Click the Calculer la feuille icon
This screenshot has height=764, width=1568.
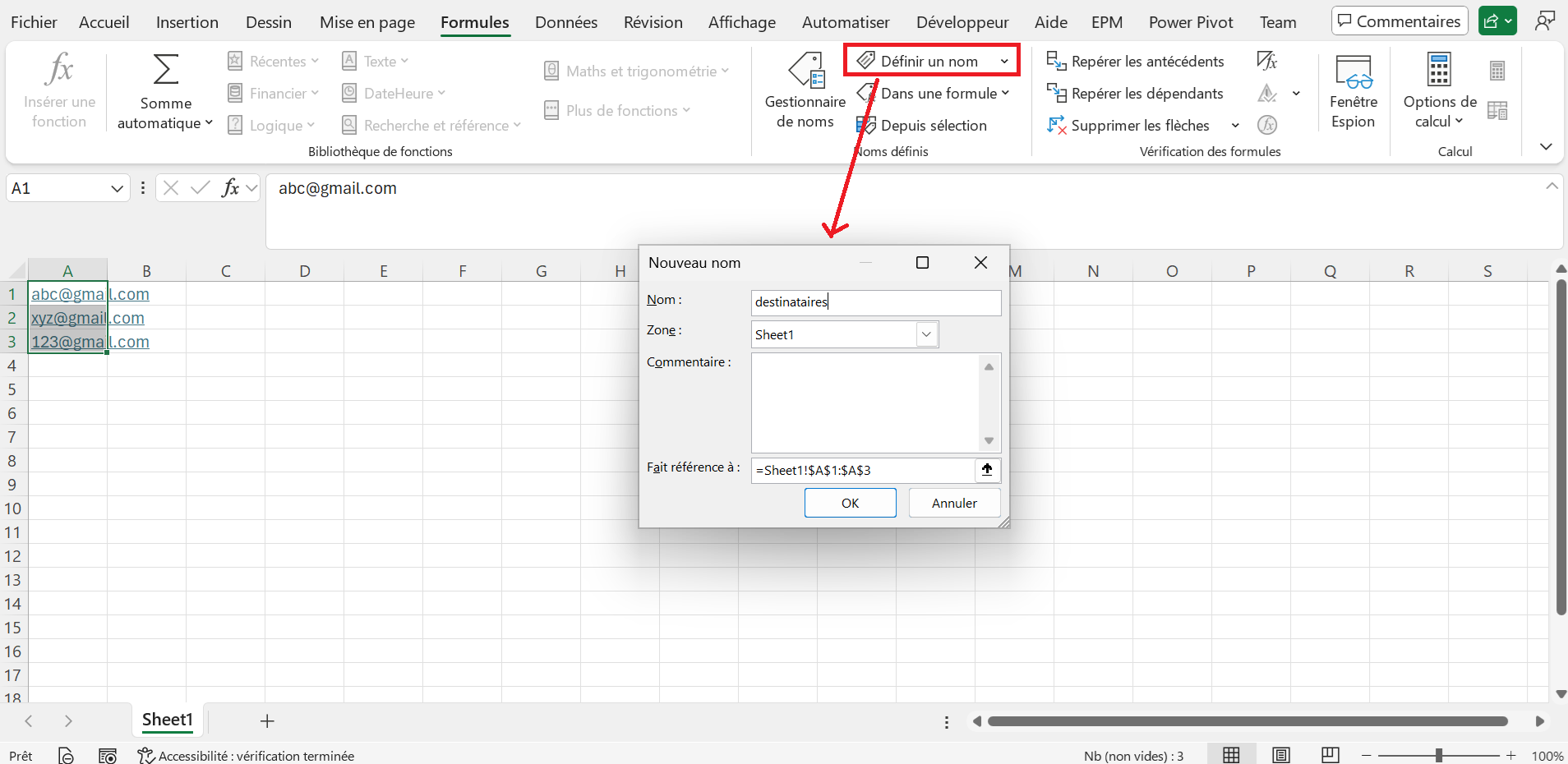1497,110
